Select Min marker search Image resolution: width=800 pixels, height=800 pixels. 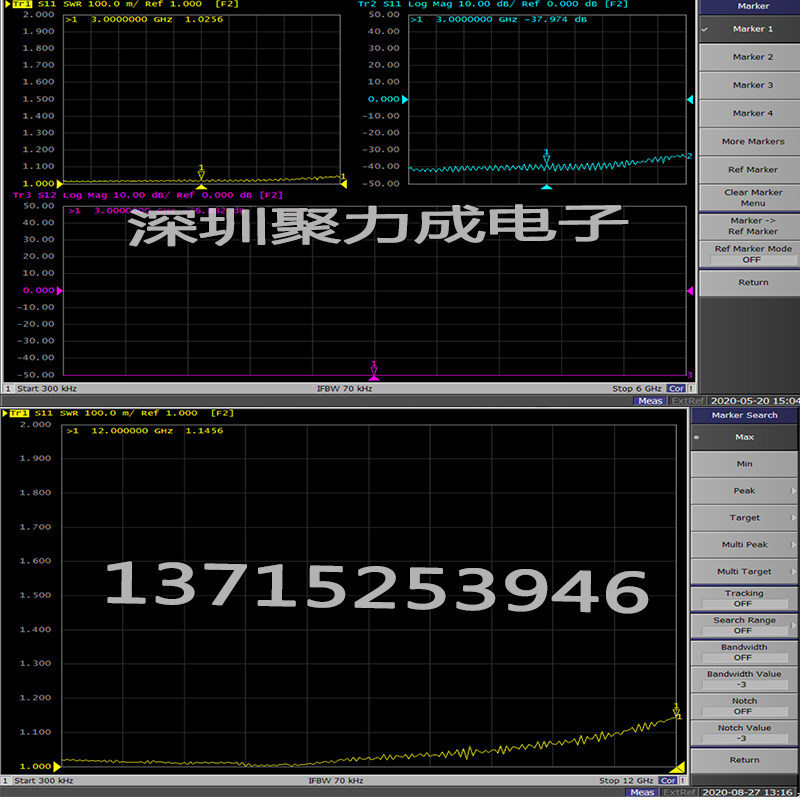(x=744, y=464)
